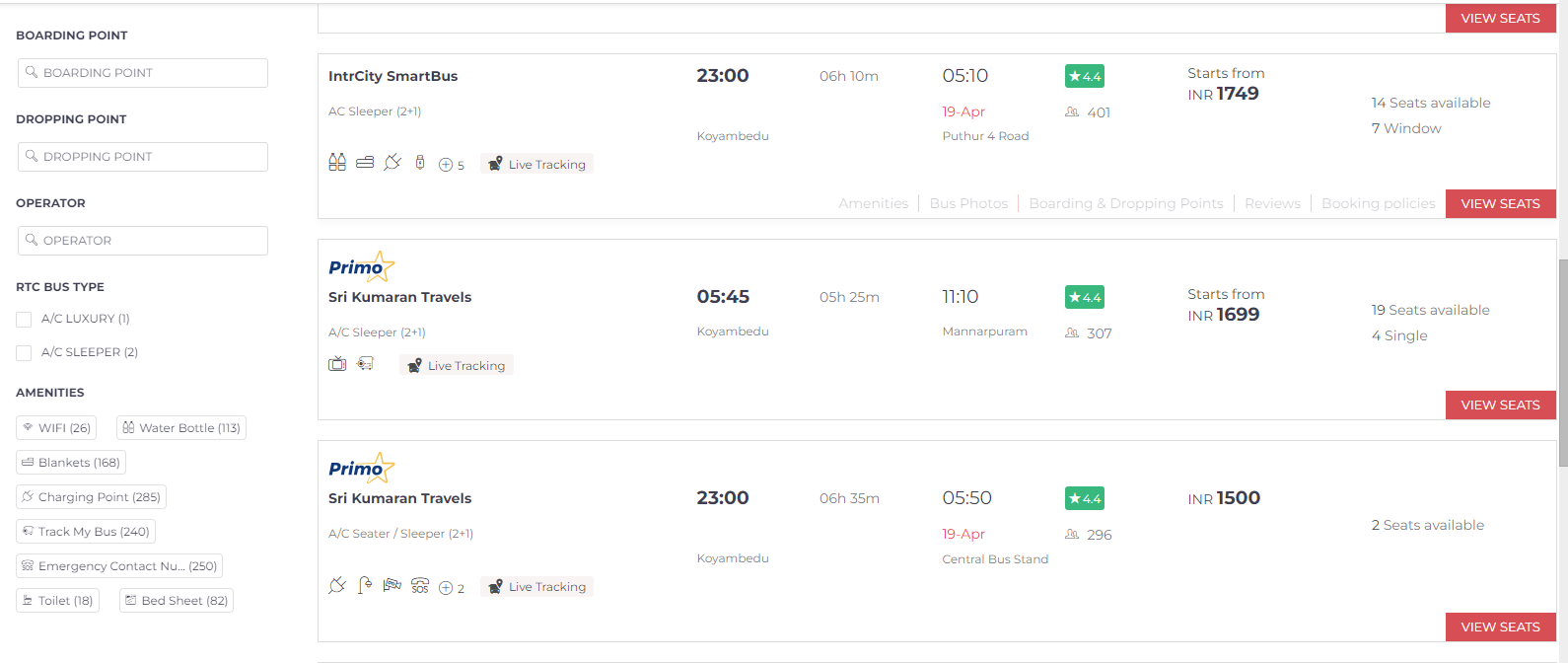Click charging point icon on IntrCity SmartBus
The width and height of the screenshot is (1568, 663).
pos(392,162)
